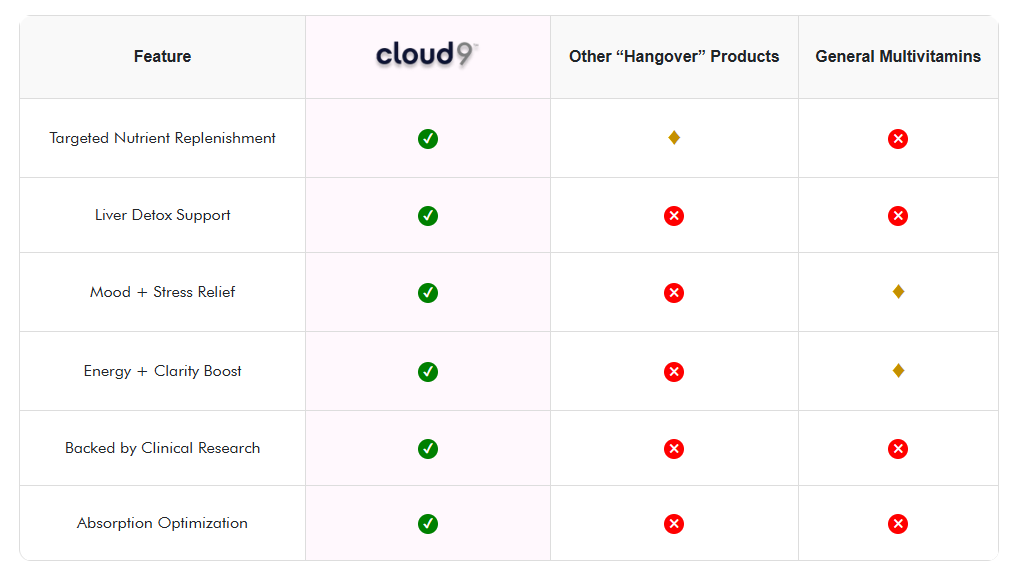Click the cloud9 logo in header

tap(427, 55)
